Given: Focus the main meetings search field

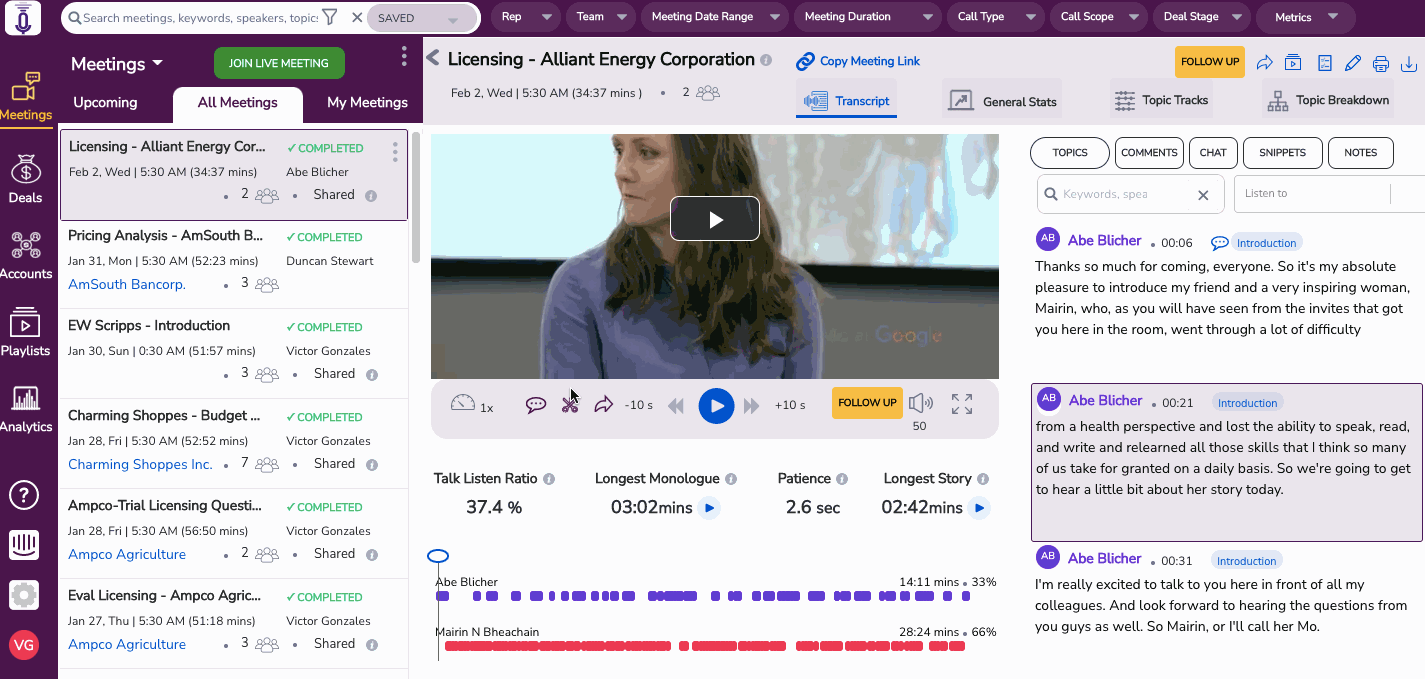Looking at the screenshot, I should click(x=200, y=18).
